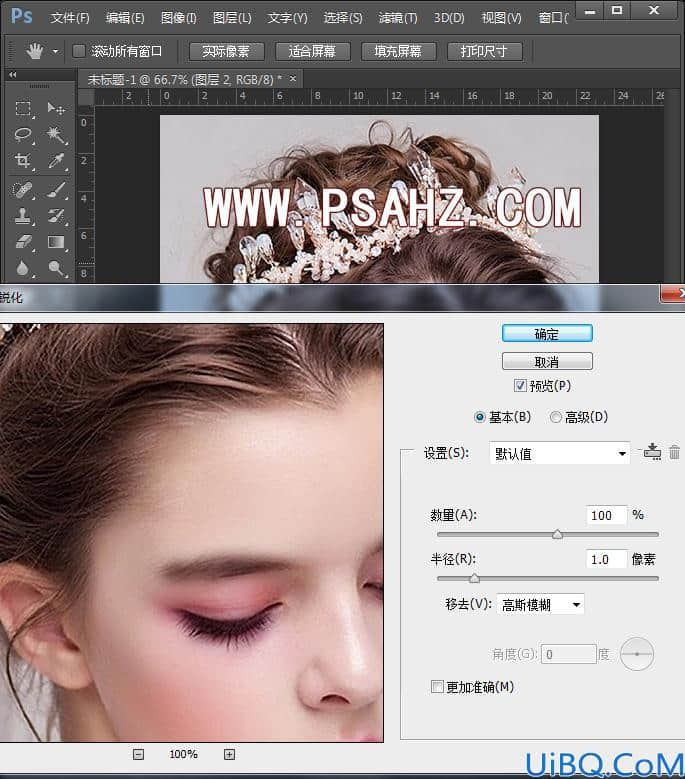Viewport: 685px width, 779px height.
Task: Select the History Brush tool
Action: (56, 216)
